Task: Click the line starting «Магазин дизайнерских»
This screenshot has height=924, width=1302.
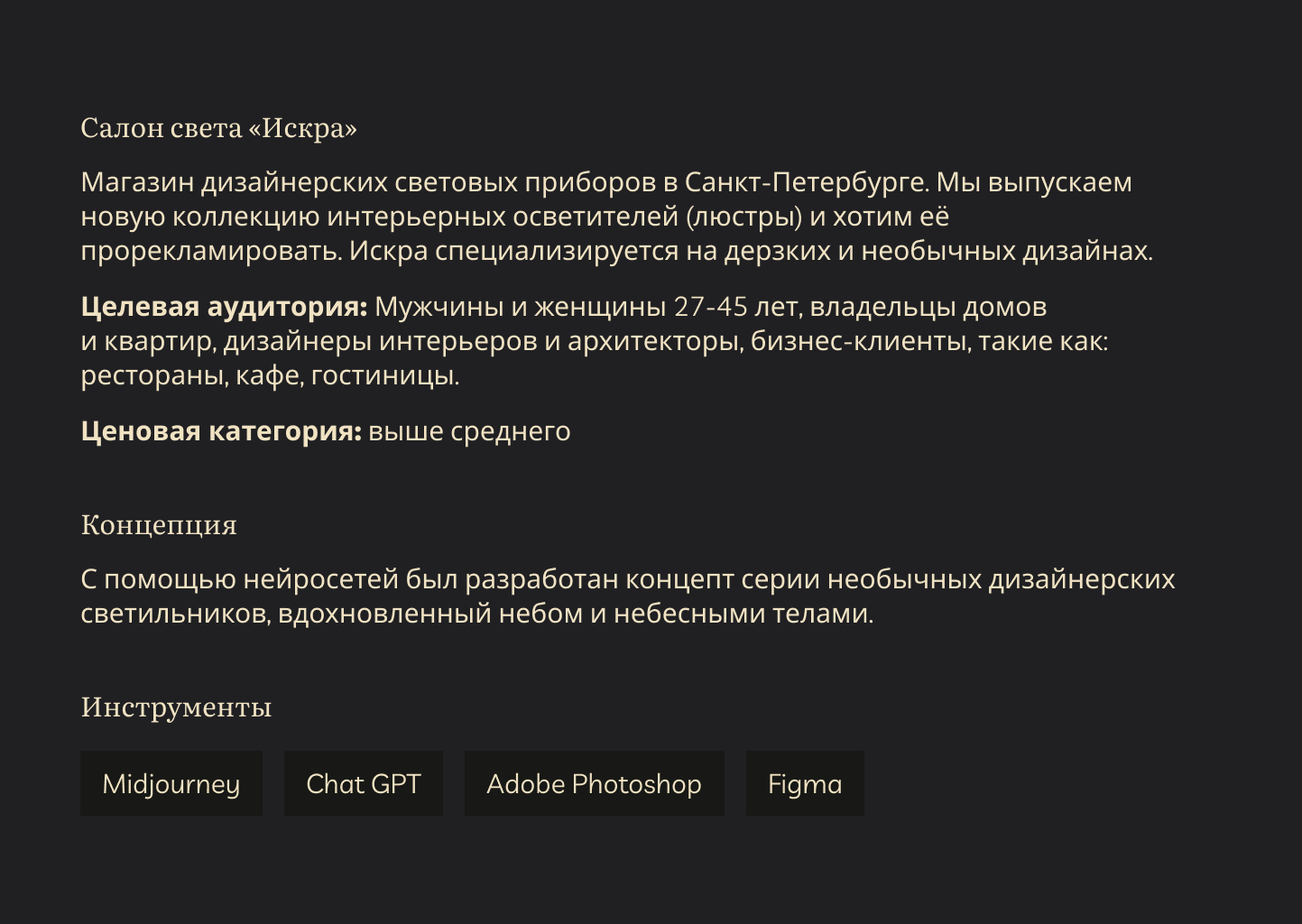Action: point(605,182)
